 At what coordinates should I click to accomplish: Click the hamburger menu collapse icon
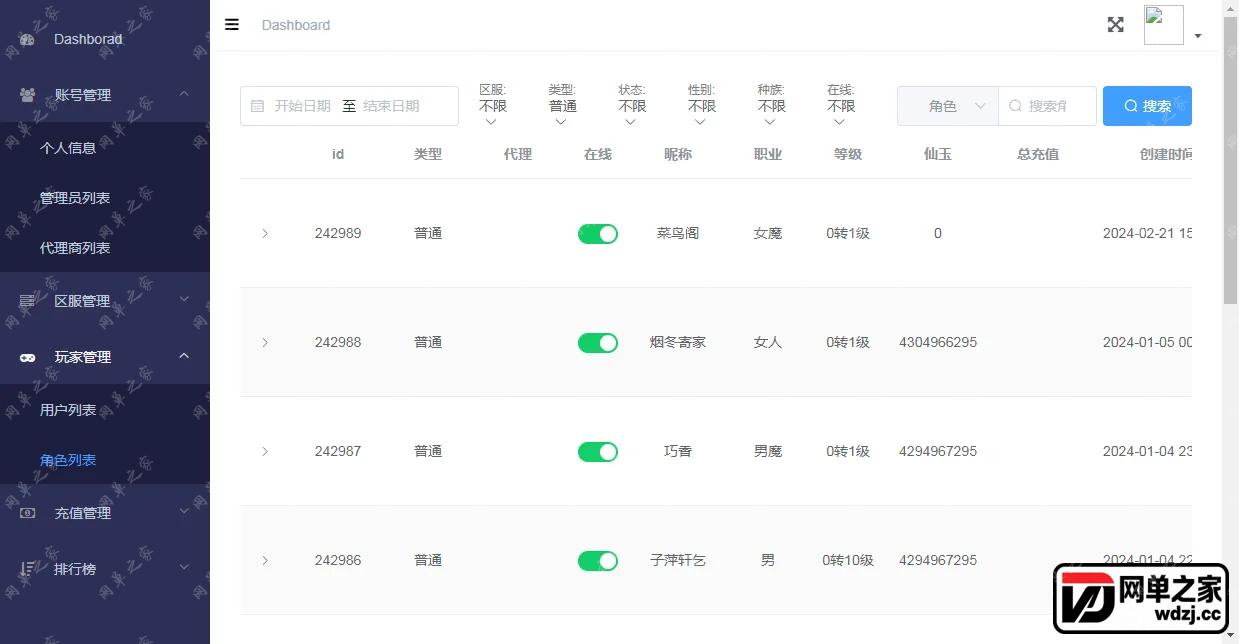point(232,25)
